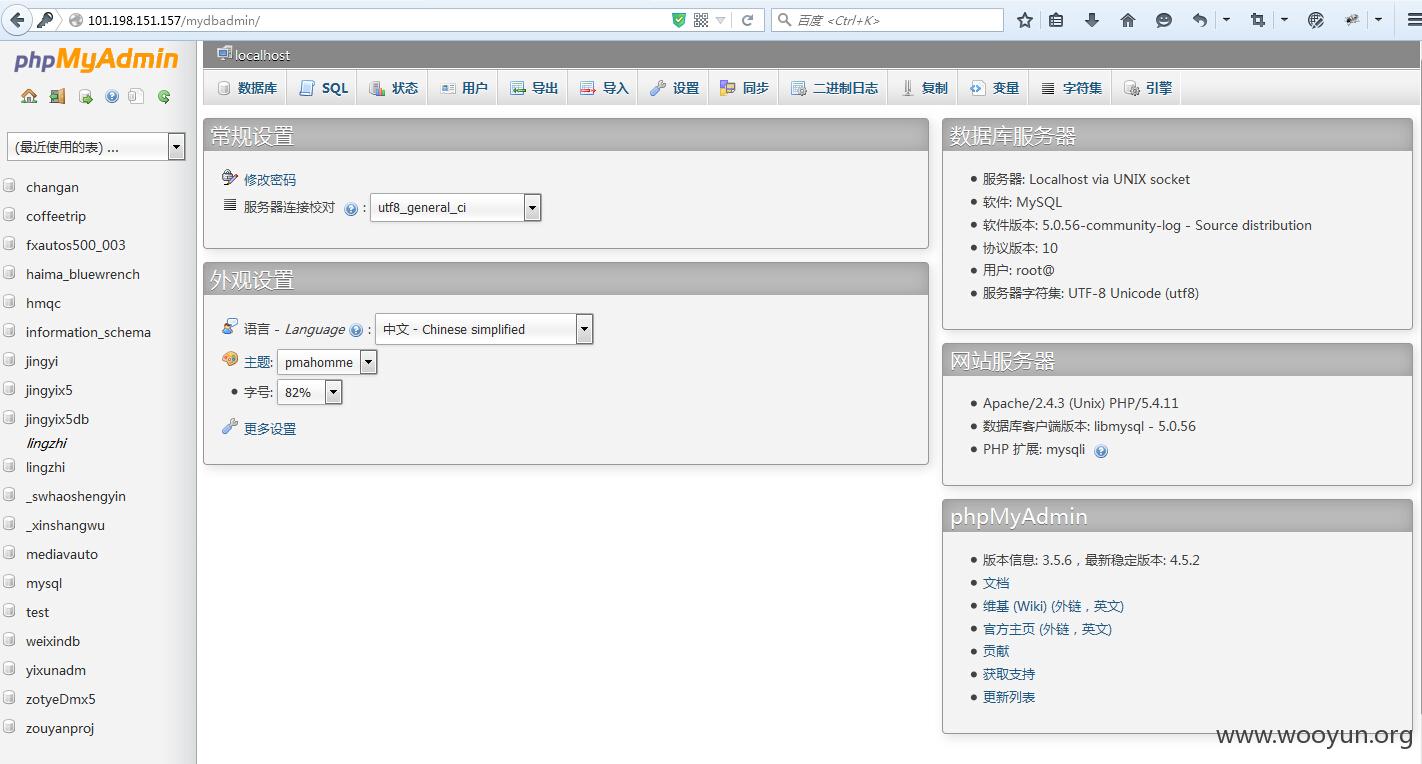Go to phpMyAdmin home via house icon
This screenshot has height=764, width=1422.
[x=29, y=97]
